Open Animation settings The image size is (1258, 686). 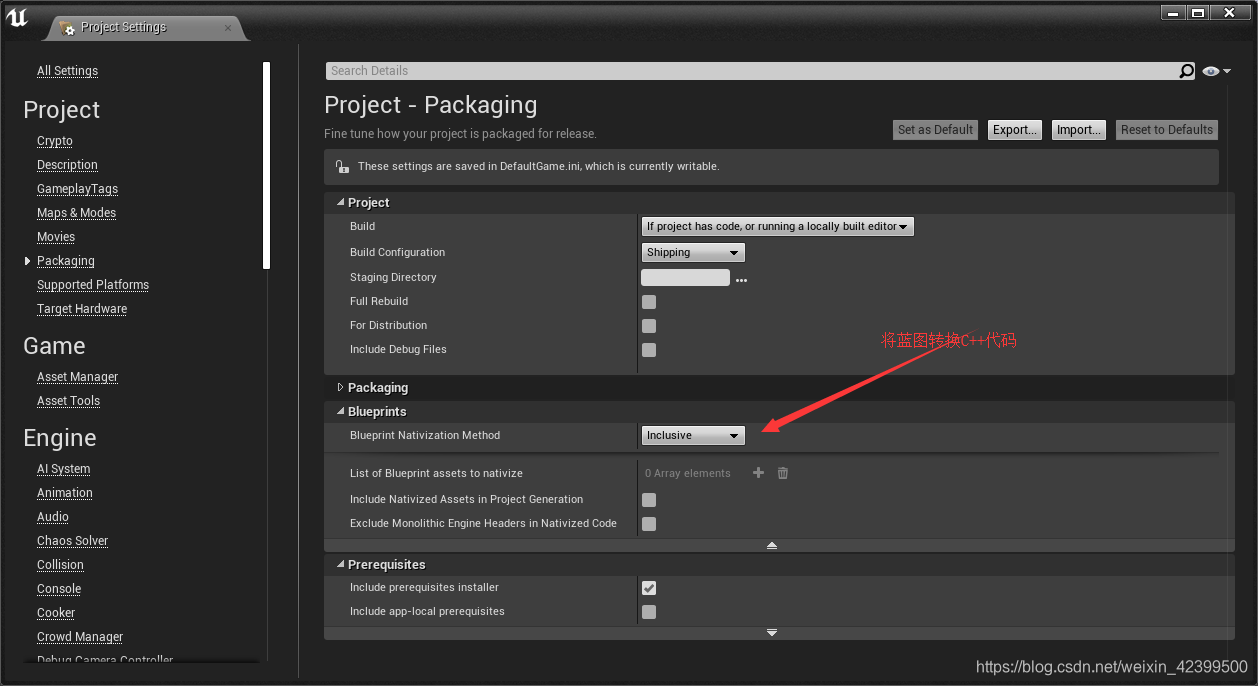(x=65, y=493)
